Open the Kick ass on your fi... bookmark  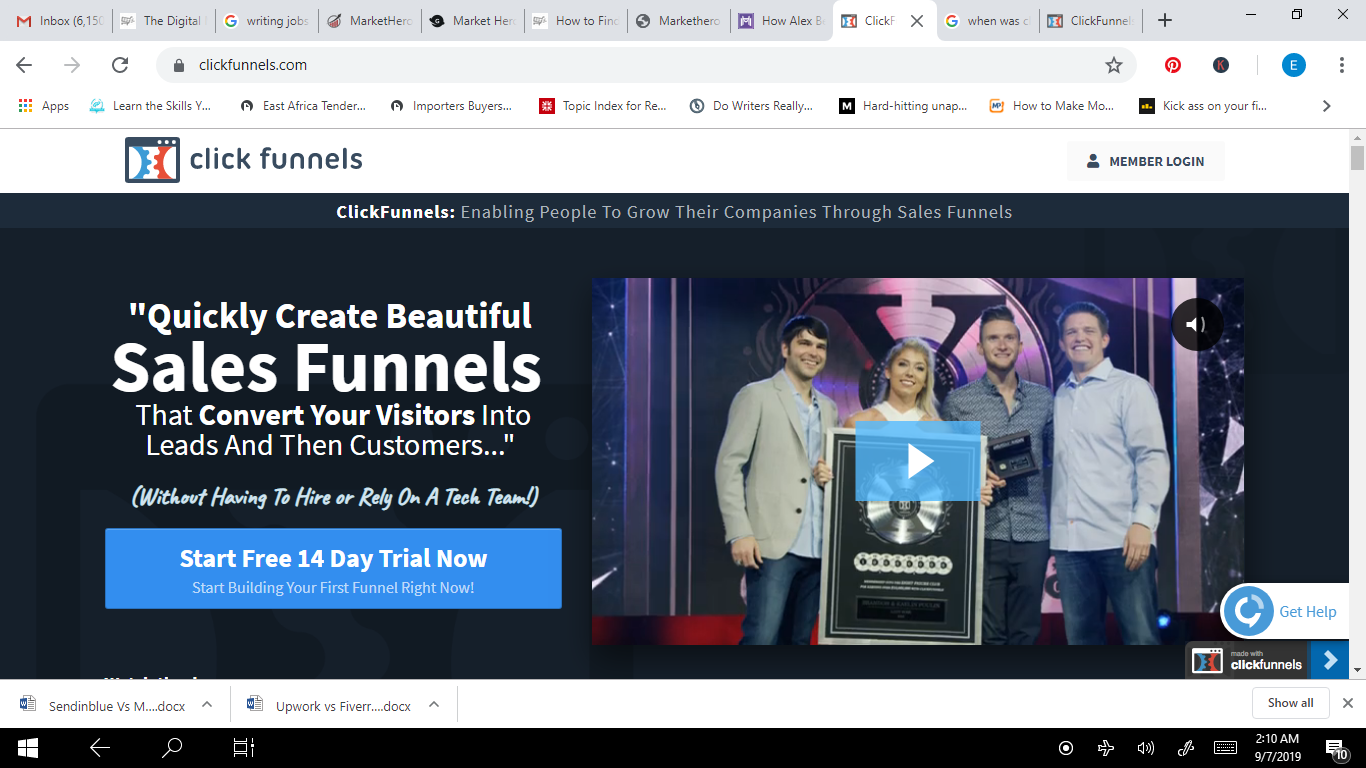point(1203,106)
